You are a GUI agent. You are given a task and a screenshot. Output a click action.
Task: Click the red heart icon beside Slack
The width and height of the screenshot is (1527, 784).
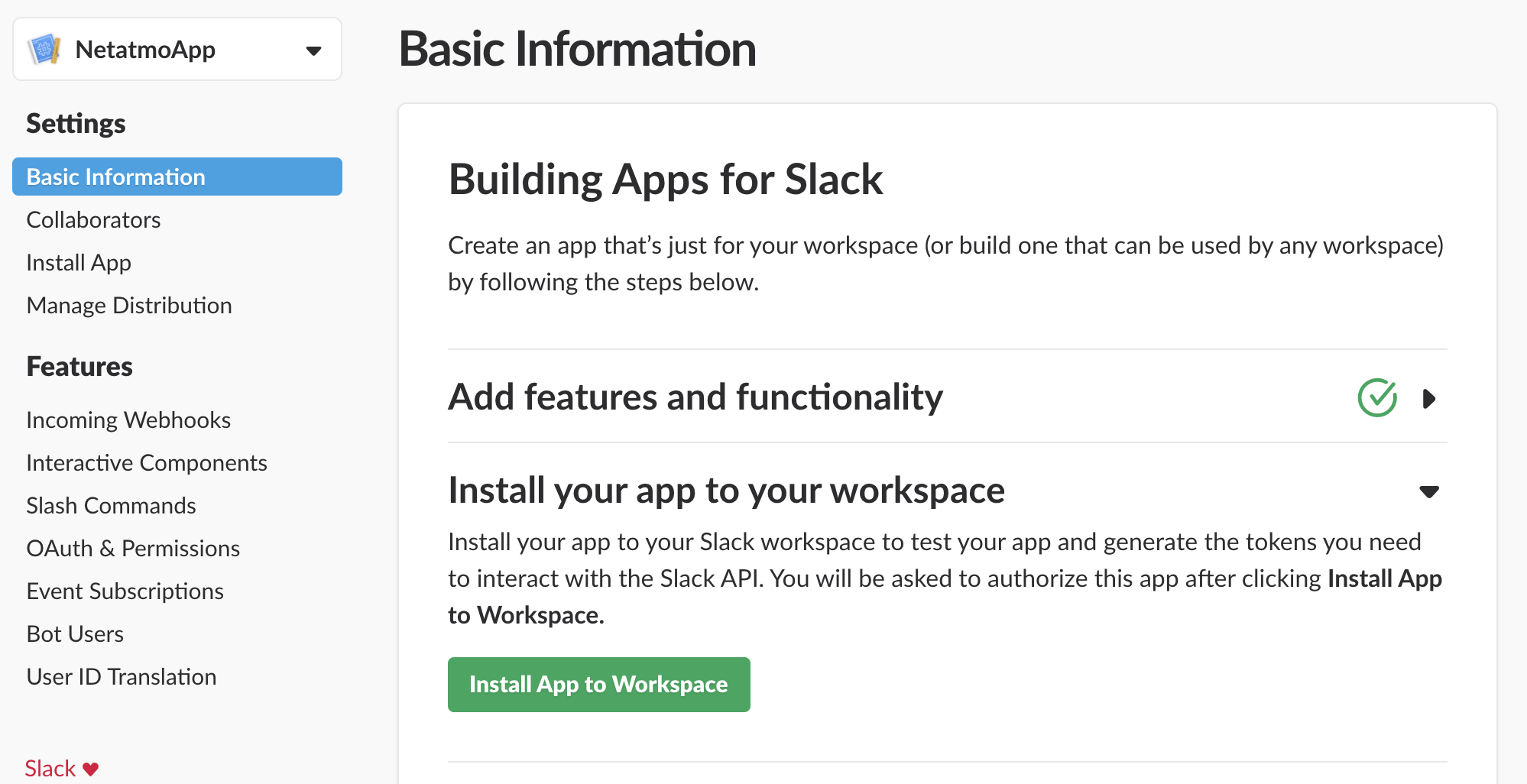point(91,769)
